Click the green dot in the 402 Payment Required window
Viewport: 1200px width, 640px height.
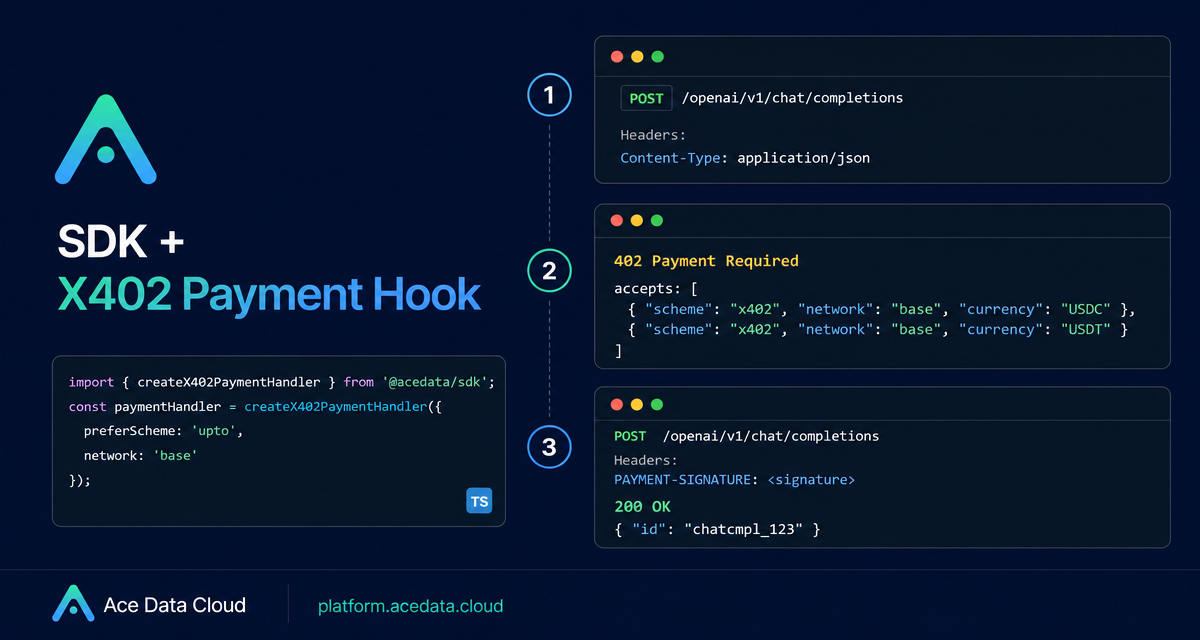point(657,221)
